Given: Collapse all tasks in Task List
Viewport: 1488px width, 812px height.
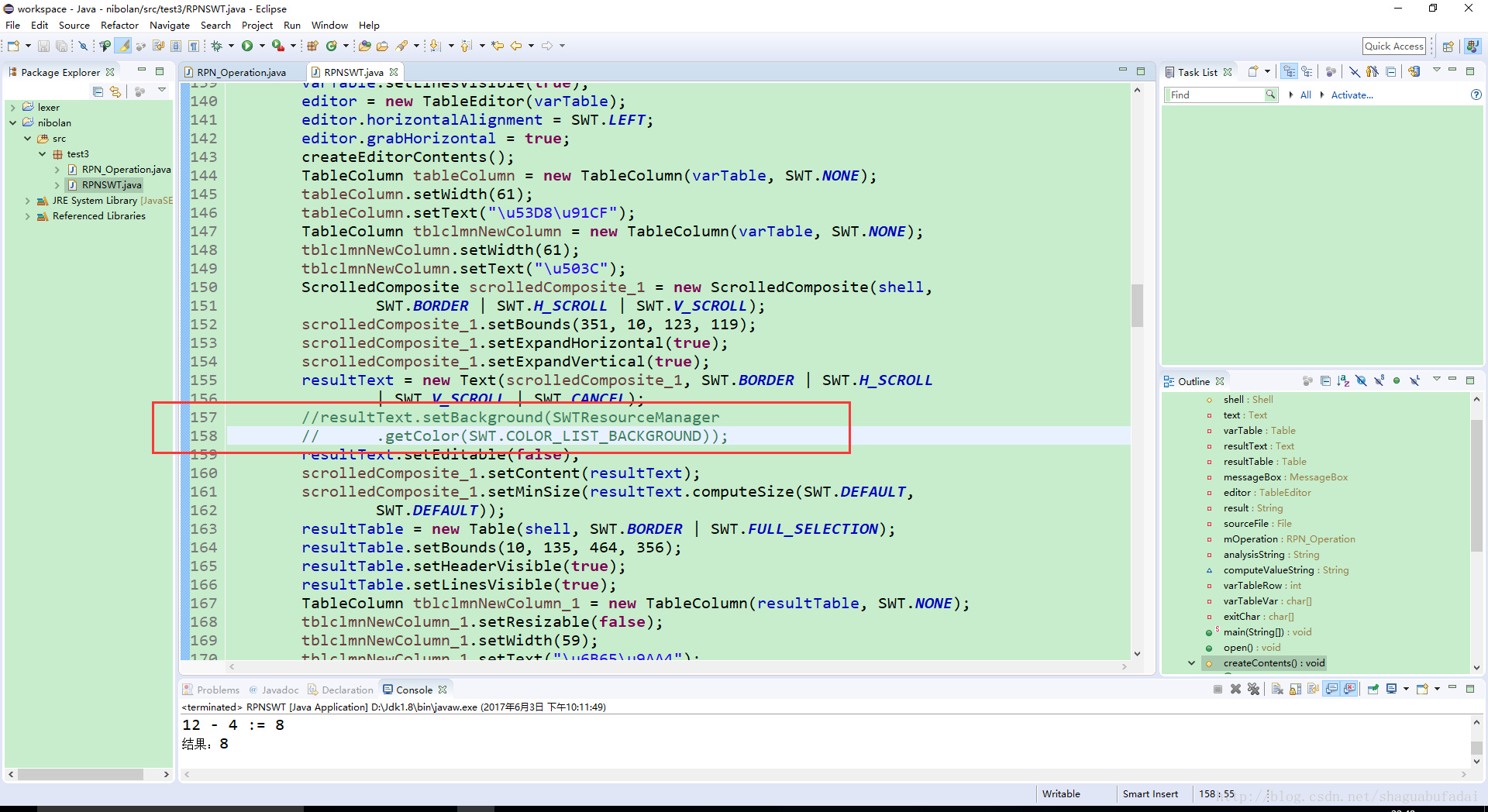Looking at the screenshot, I should [x=1391, y=71].
